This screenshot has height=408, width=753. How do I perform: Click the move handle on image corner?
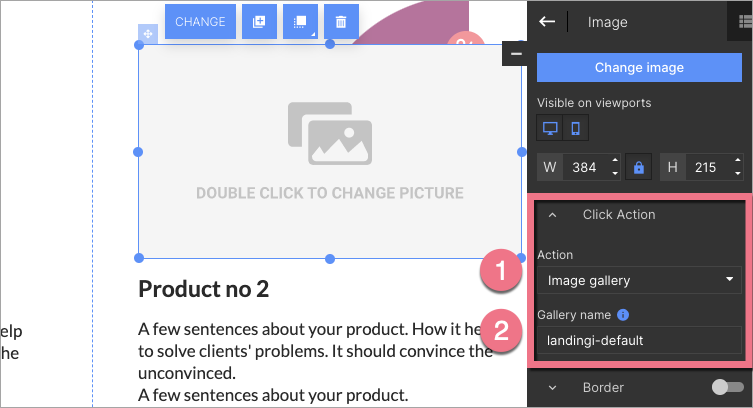(x=147, y=35)
